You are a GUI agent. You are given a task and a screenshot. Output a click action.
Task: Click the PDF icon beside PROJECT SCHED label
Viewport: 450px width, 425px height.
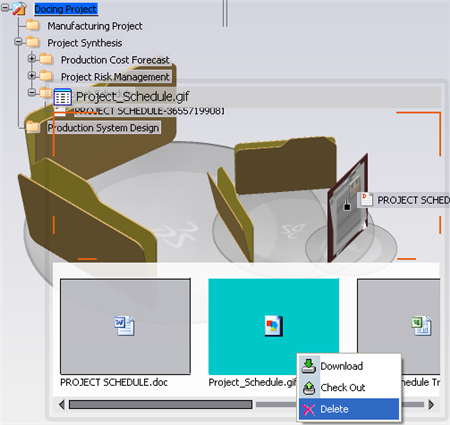(x=366, y=200)
